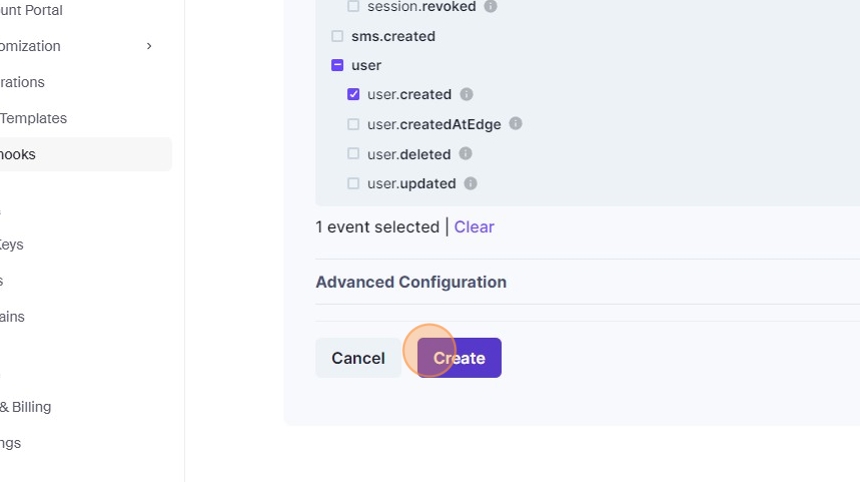Click info icon next to user.deleted
The width and height of the screenshot is (860, 482).
point(465,154)
